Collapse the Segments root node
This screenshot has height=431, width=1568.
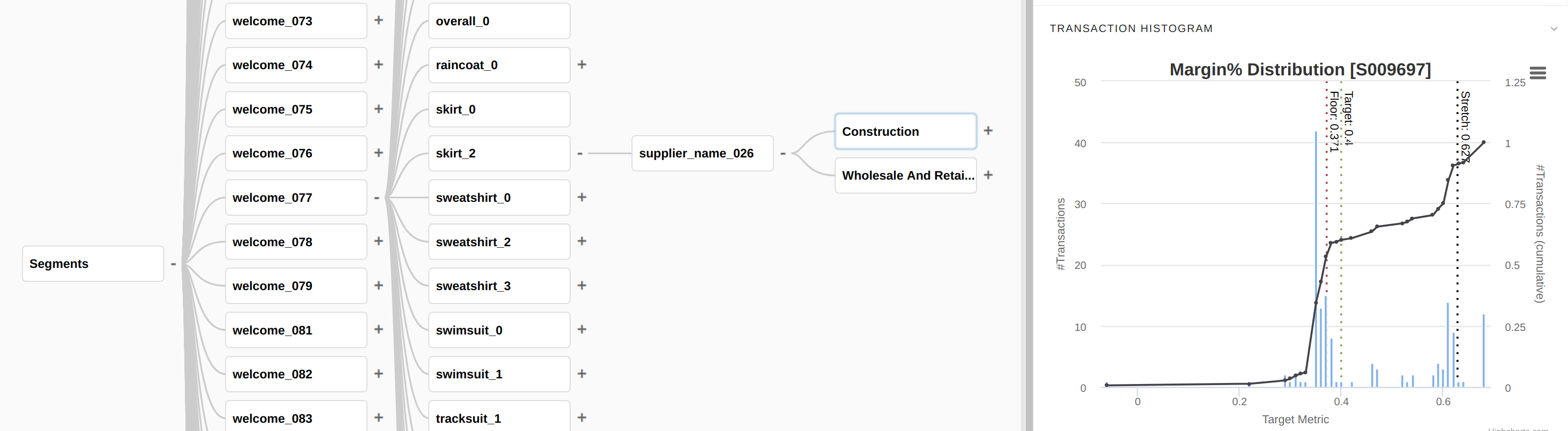point(174,264)
